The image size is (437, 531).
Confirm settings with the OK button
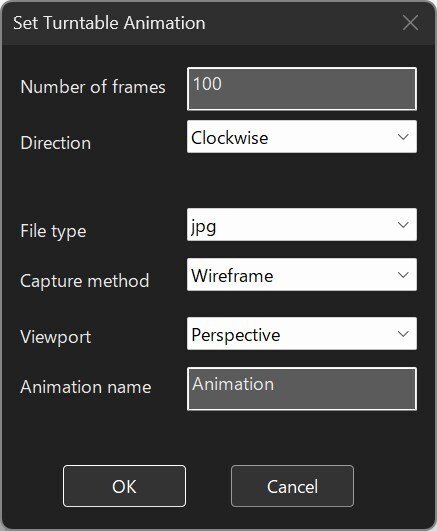pyautogui.click(x=124, y=486)
